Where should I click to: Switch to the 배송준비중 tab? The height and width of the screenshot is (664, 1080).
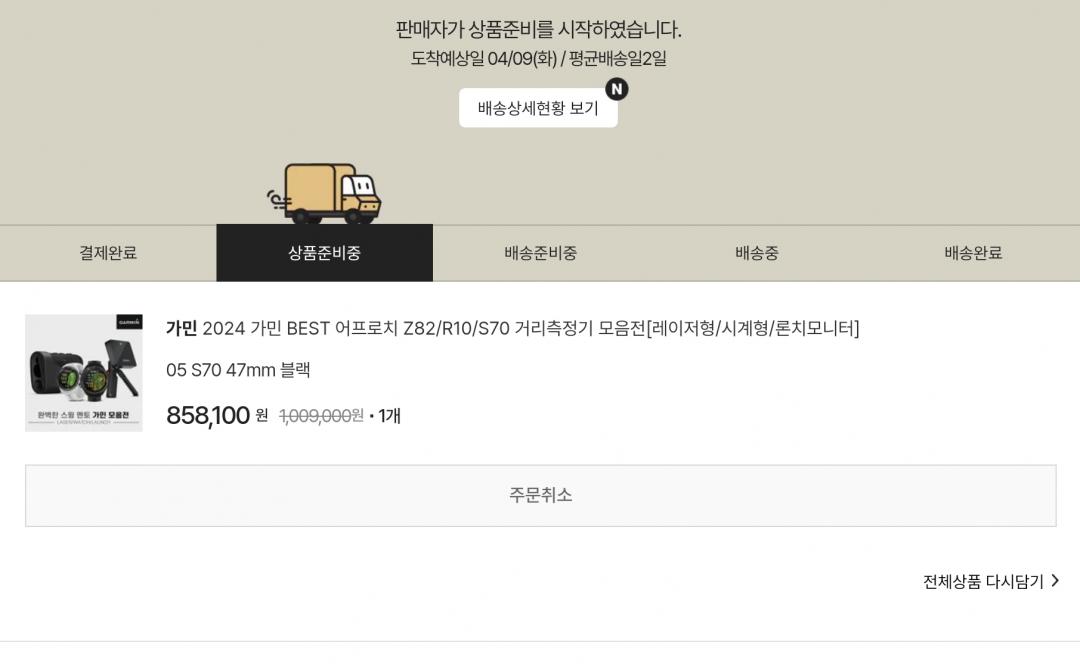coord(540,253)
